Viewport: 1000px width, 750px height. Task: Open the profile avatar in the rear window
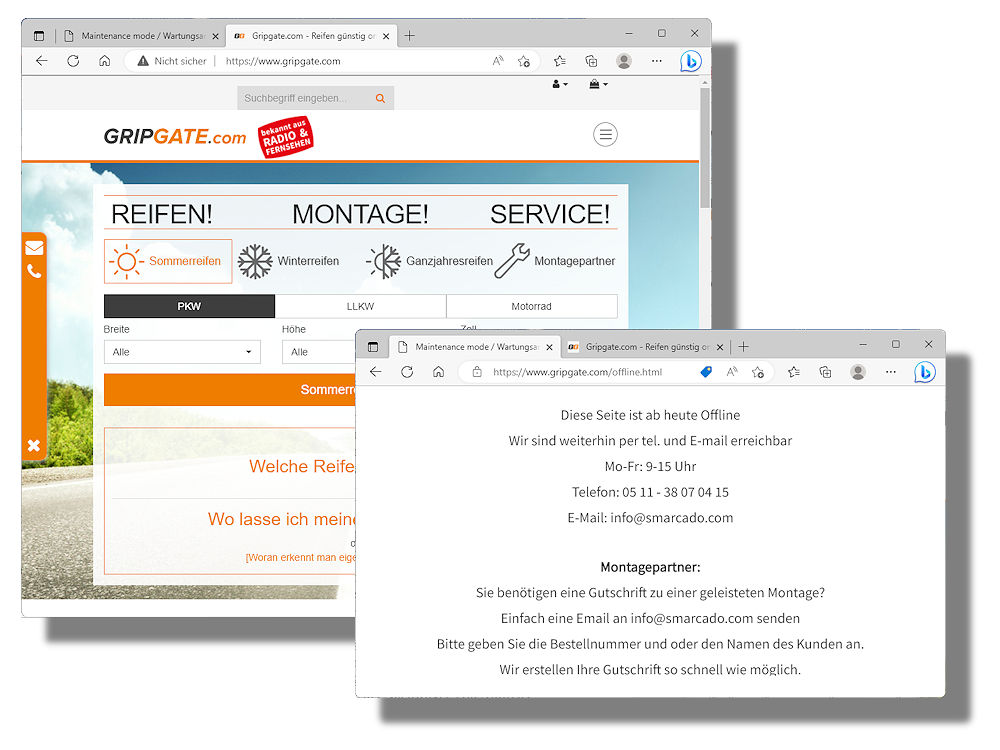(x=624, y=61)
